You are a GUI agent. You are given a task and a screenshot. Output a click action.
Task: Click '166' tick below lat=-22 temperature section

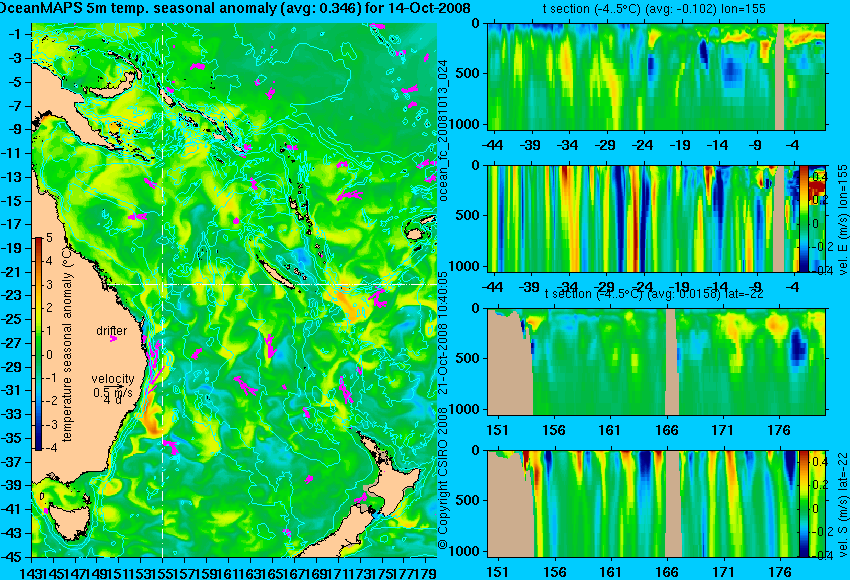point(666,430)
